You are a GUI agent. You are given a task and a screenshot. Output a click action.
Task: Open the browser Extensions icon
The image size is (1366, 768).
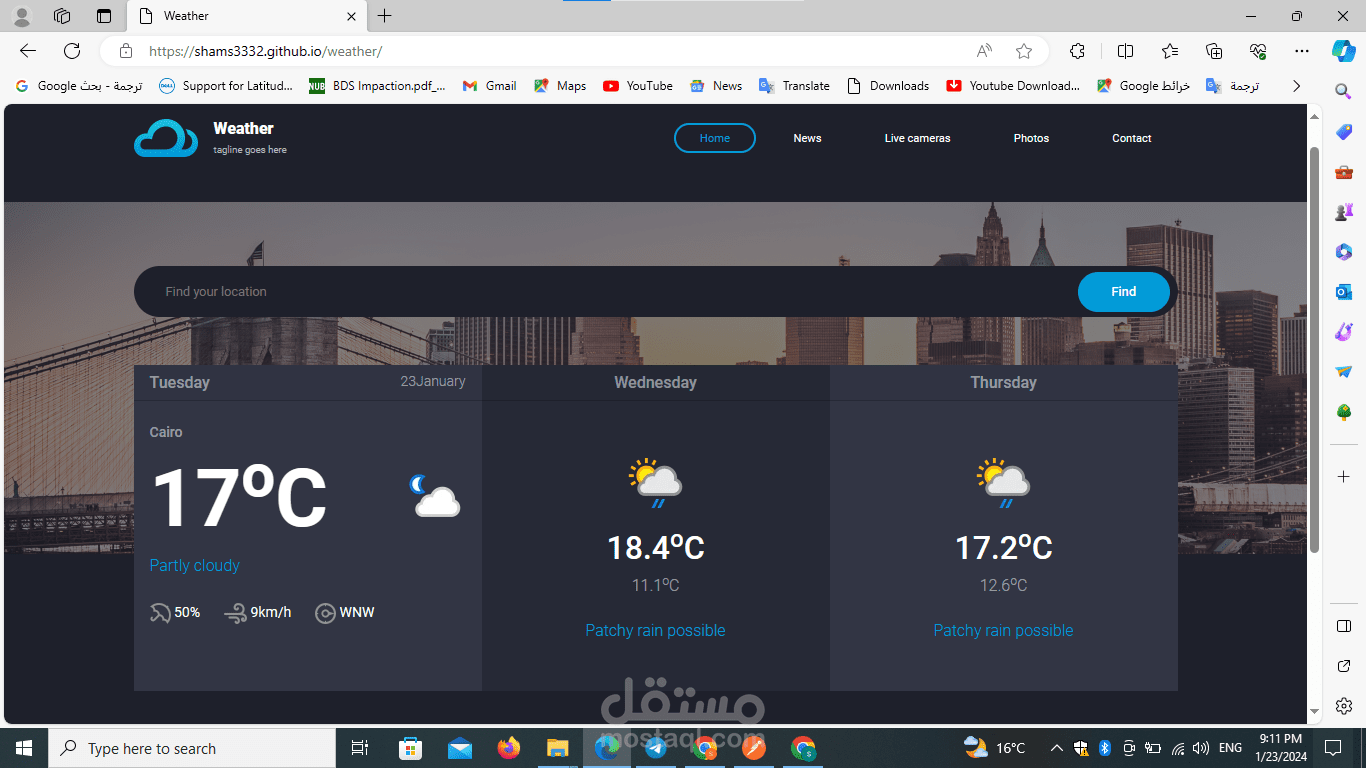[x=1078, y=51]
